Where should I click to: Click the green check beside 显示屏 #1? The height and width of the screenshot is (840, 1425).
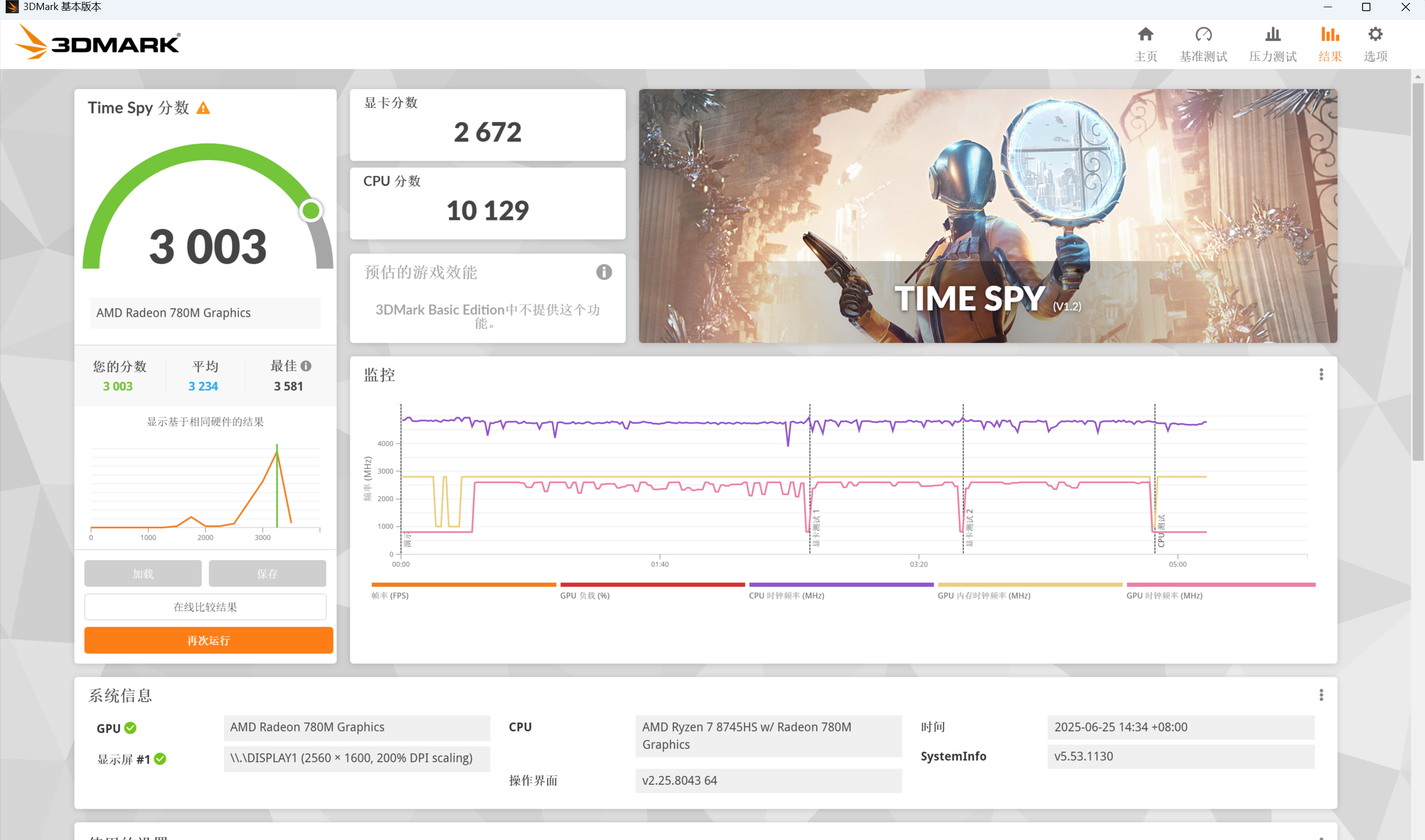pyautogui.click(x=160, y=759)
